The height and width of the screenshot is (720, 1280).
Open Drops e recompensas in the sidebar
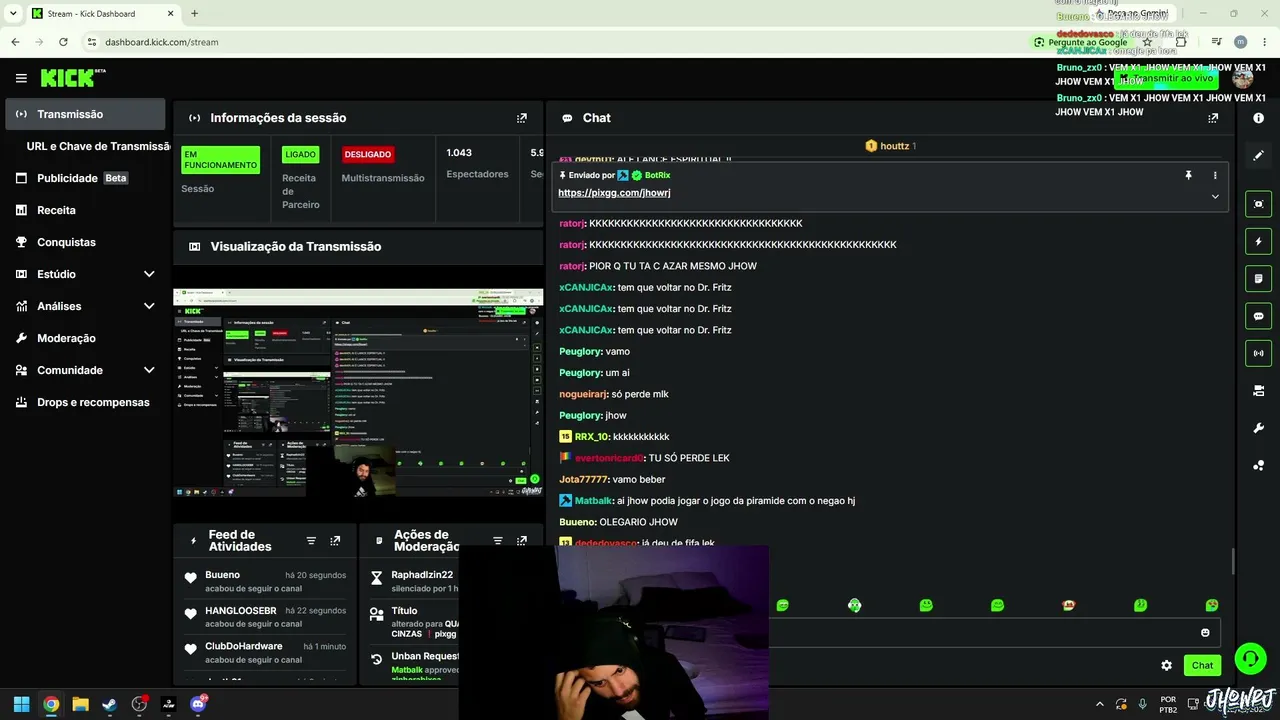[85, 402]
